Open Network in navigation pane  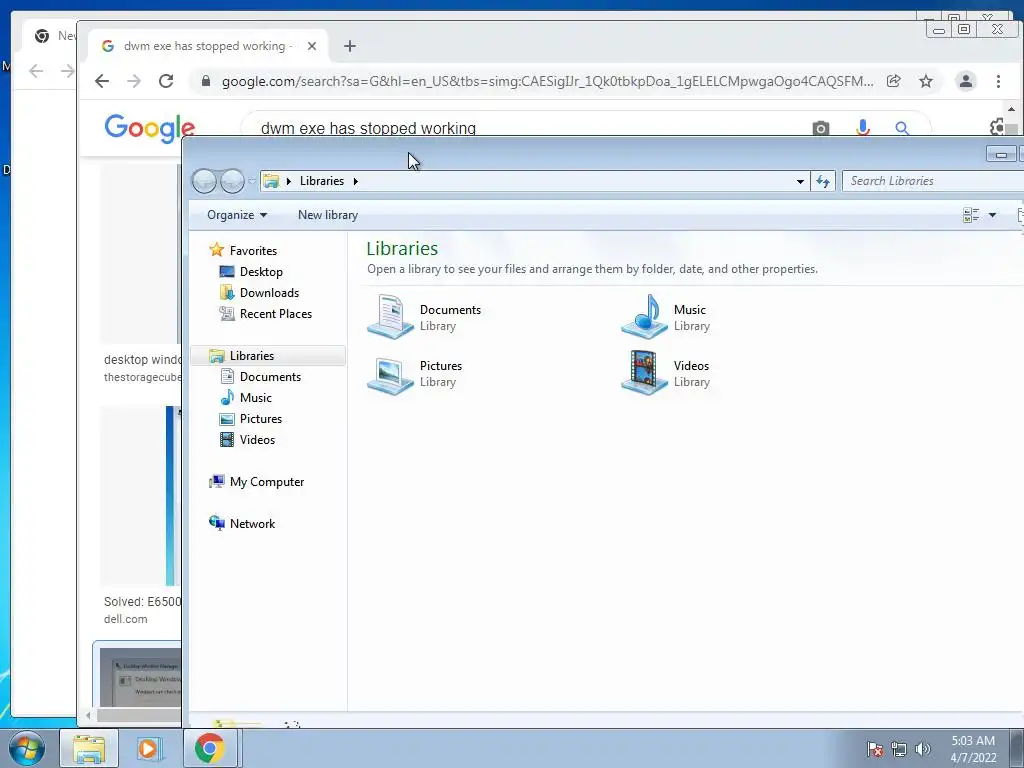[x=242, y=524]
